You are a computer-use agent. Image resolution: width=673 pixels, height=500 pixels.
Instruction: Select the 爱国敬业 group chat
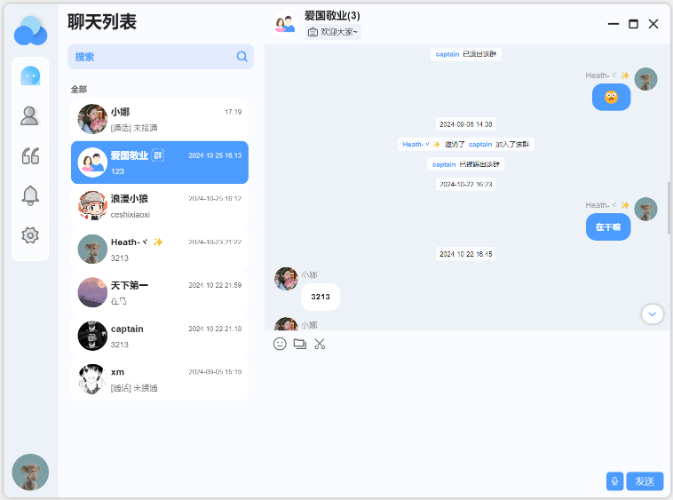pyautogui.click(x=160, y=163)
